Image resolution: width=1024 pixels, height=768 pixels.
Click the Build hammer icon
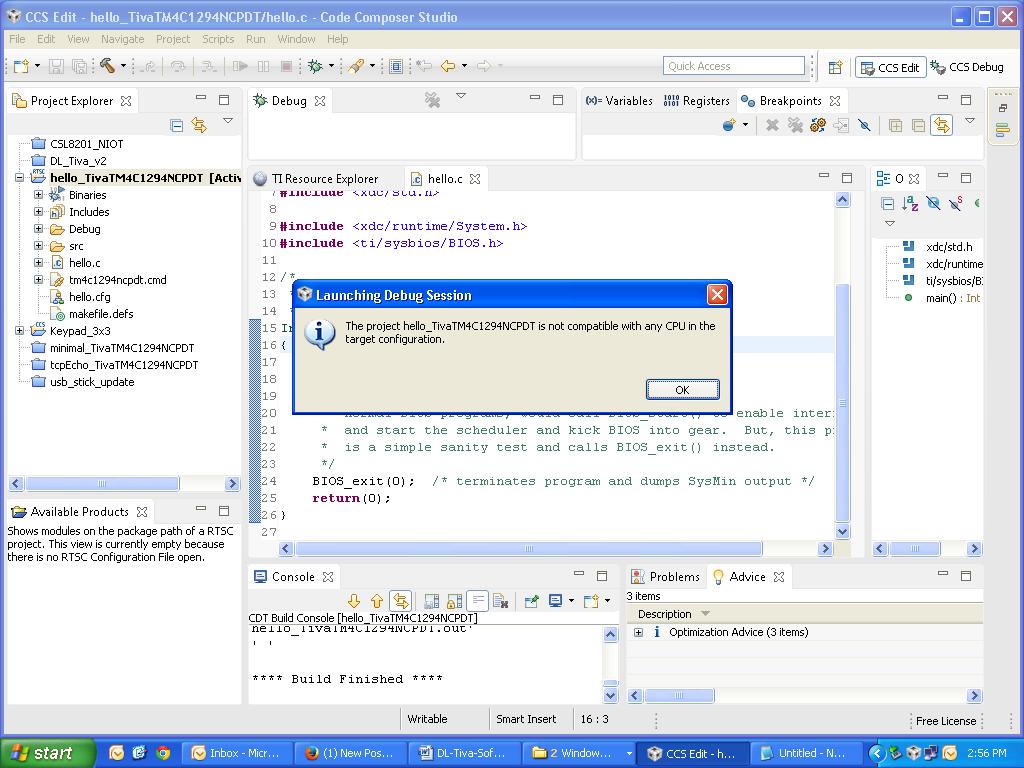[x=107, y=65]
